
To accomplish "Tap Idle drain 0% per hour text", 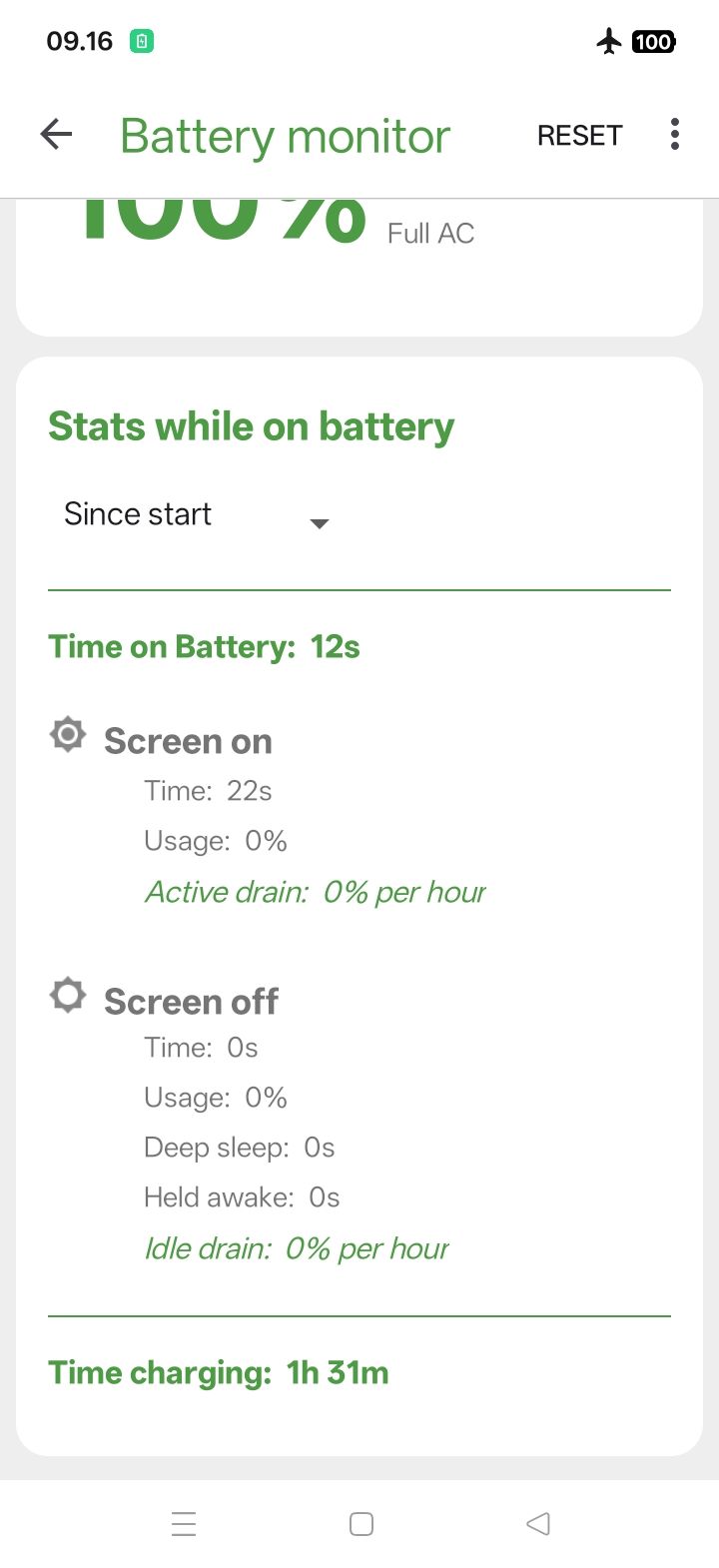I will click(297, 1248).
